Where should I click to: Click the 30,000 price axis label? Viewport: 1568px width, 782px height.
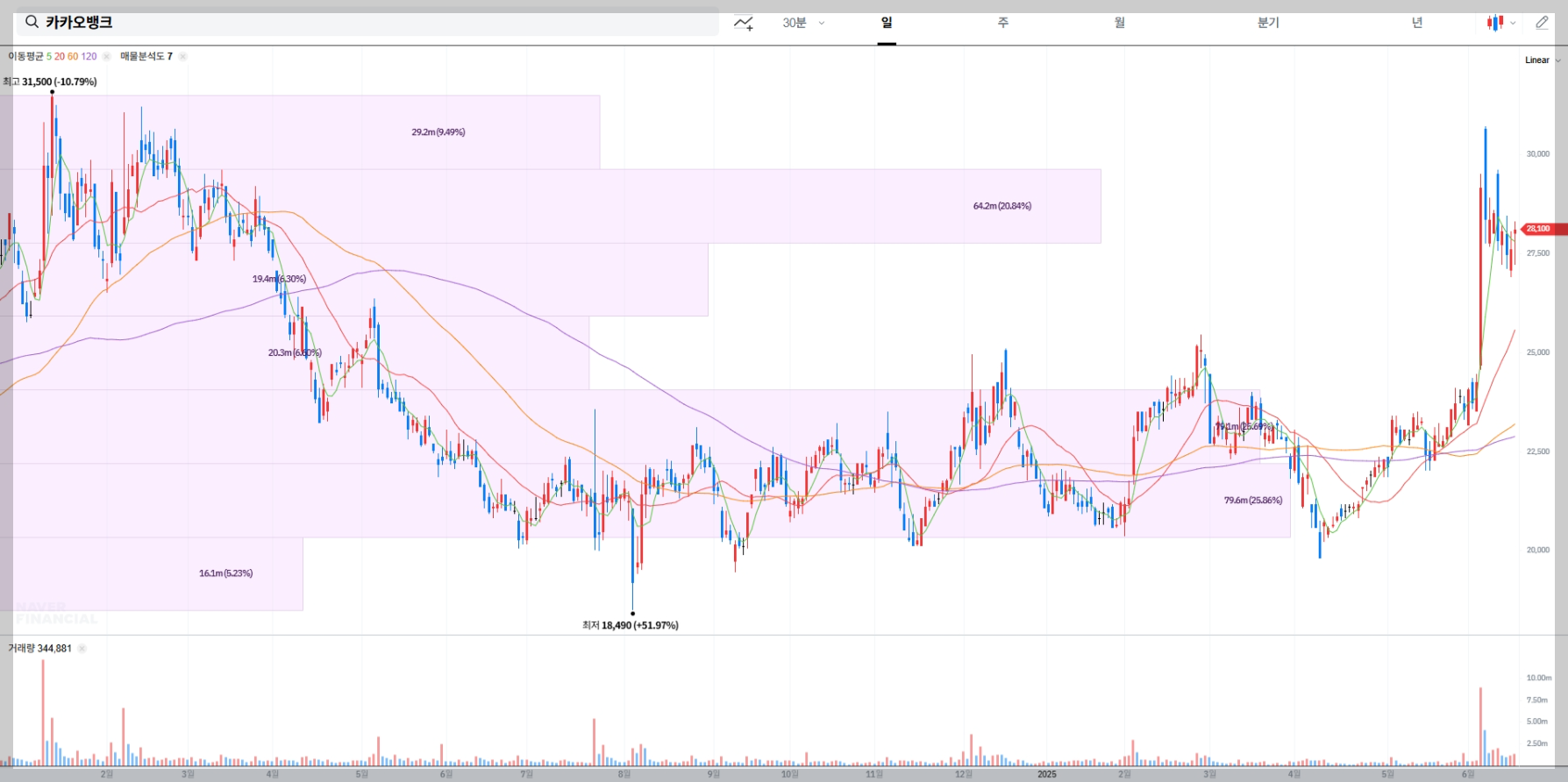click(x=1538, y=154)
